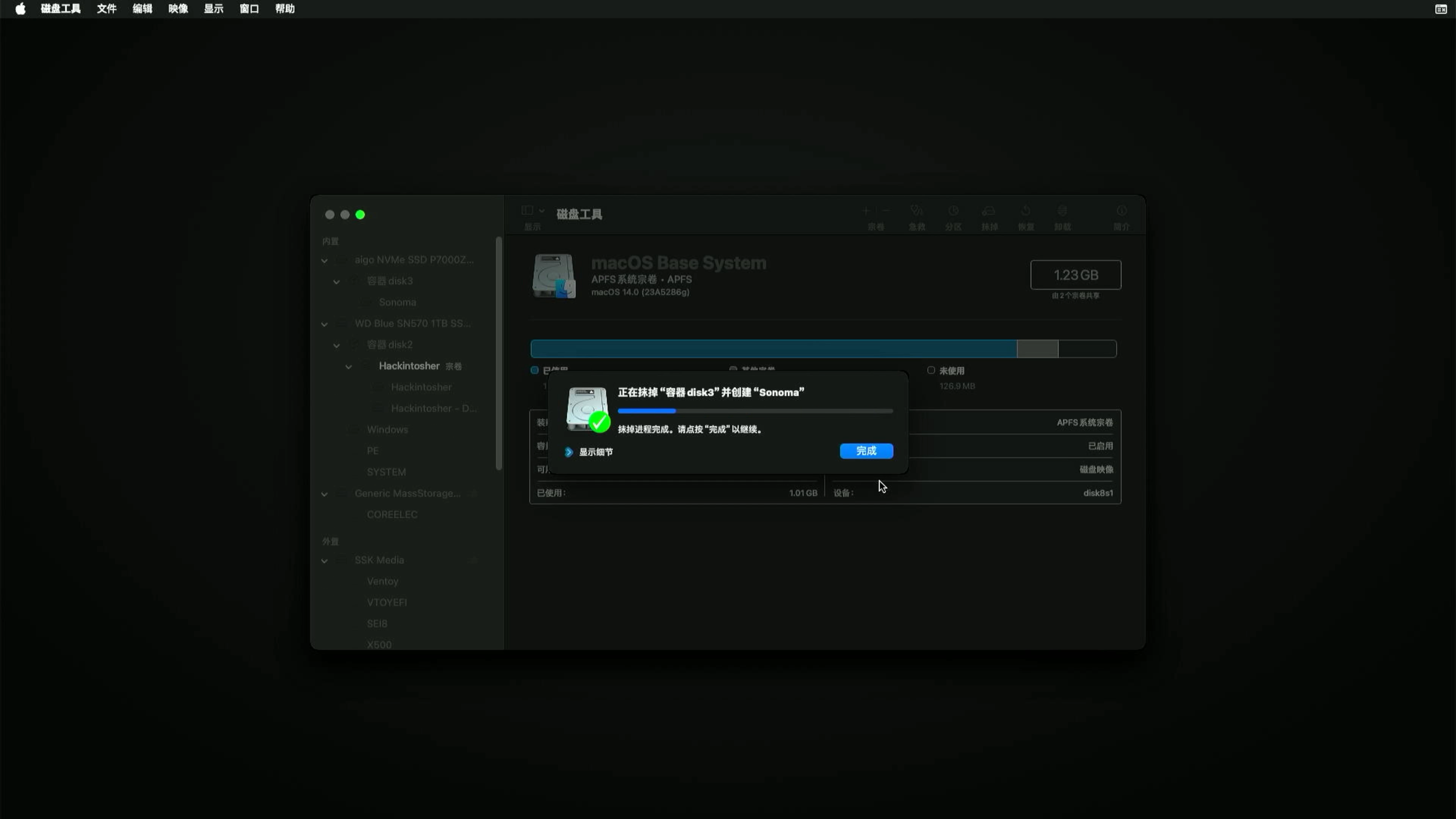Click eject icon next to Generic MassStorage
The height and width of the screenshot is (819, 1456).
tap(474, 493)
